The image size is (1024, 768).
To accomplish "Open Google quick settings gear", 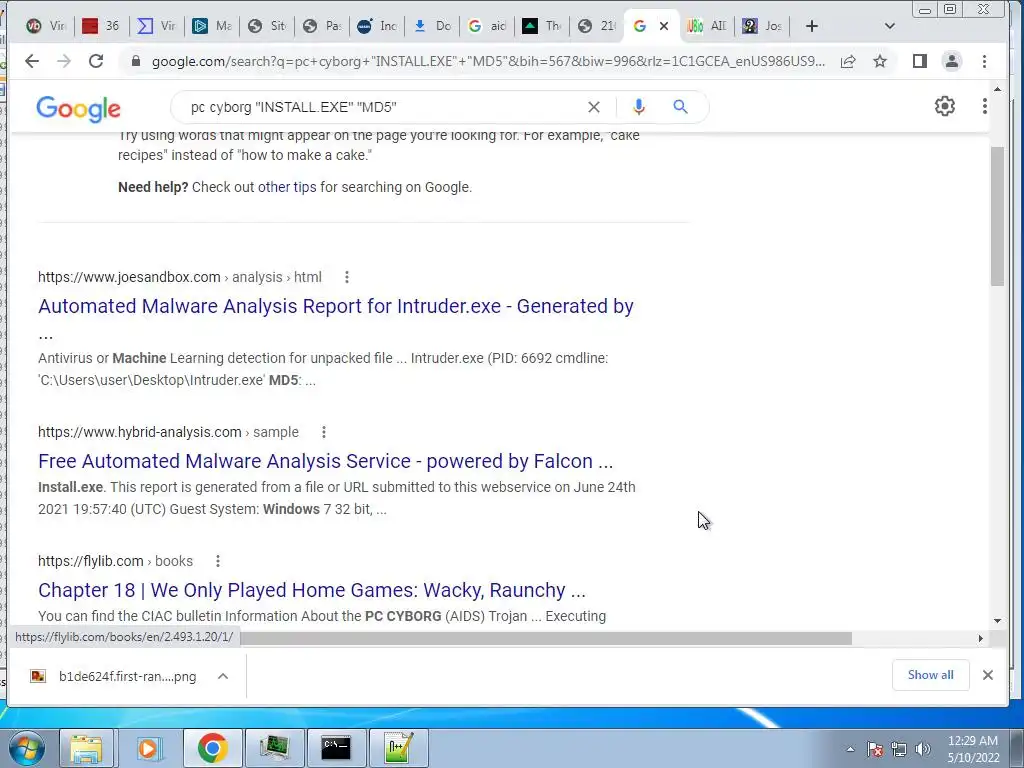I will (944, 106).
